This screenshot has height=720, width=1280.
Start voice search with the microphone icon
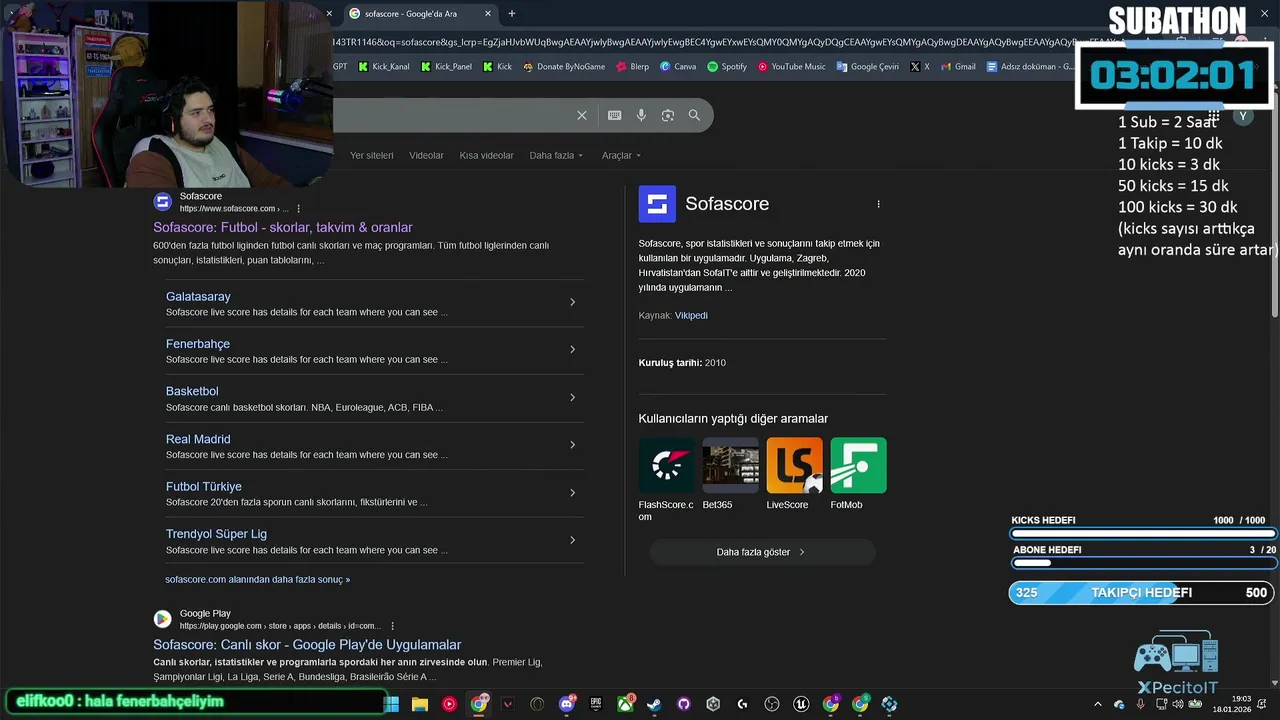pyautogui.click(x=641, y=115)
